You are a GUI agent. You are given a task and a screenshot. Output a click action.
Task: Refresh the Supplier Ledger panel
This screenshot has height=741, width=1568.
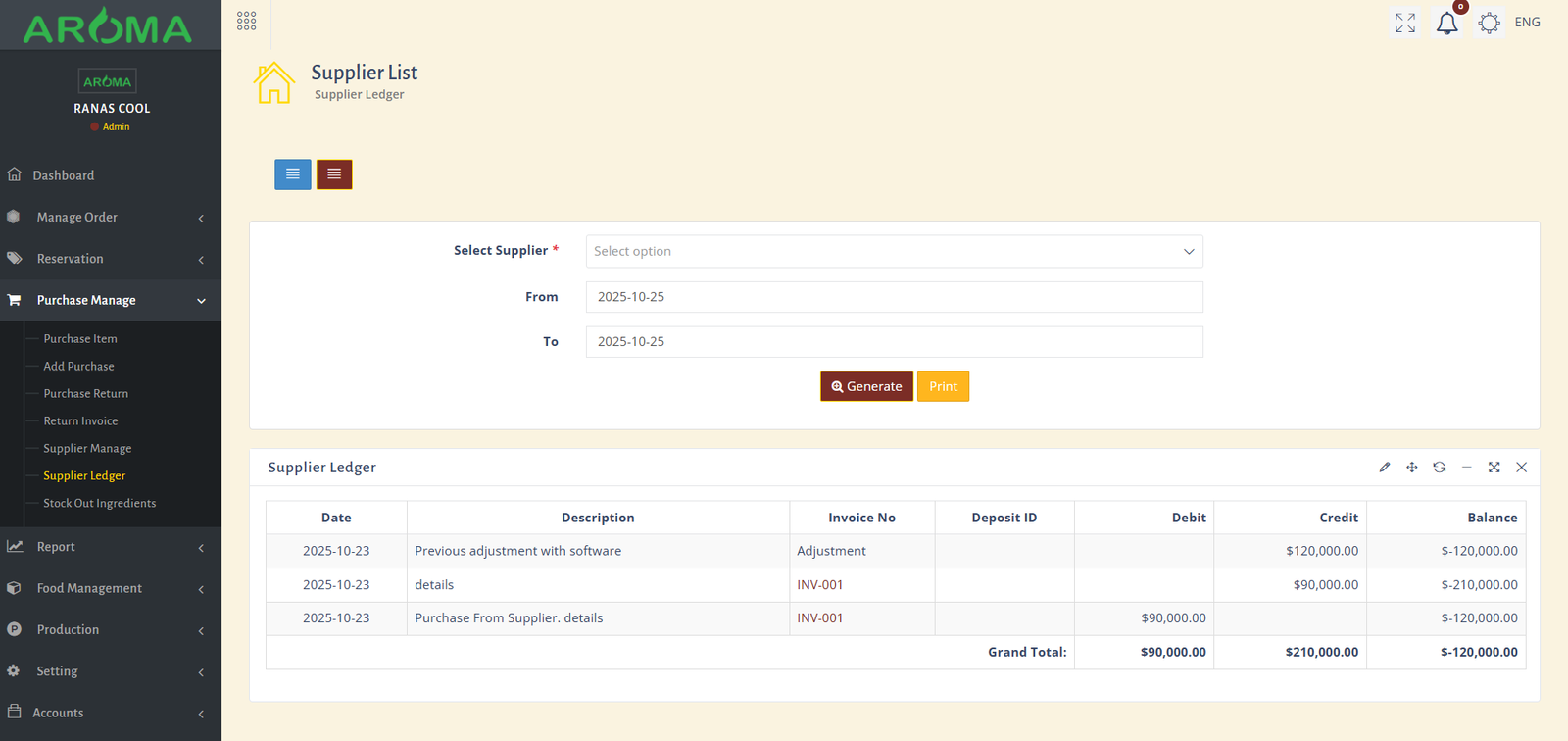click(1439, 468)
